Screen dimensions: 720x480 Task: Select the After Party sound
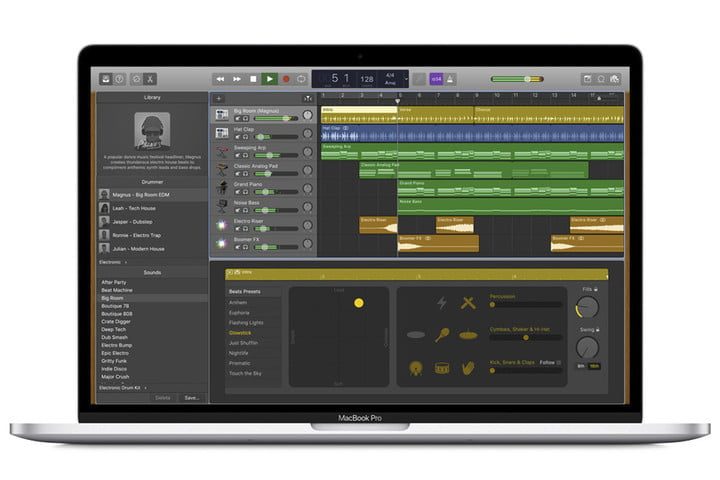152,282
